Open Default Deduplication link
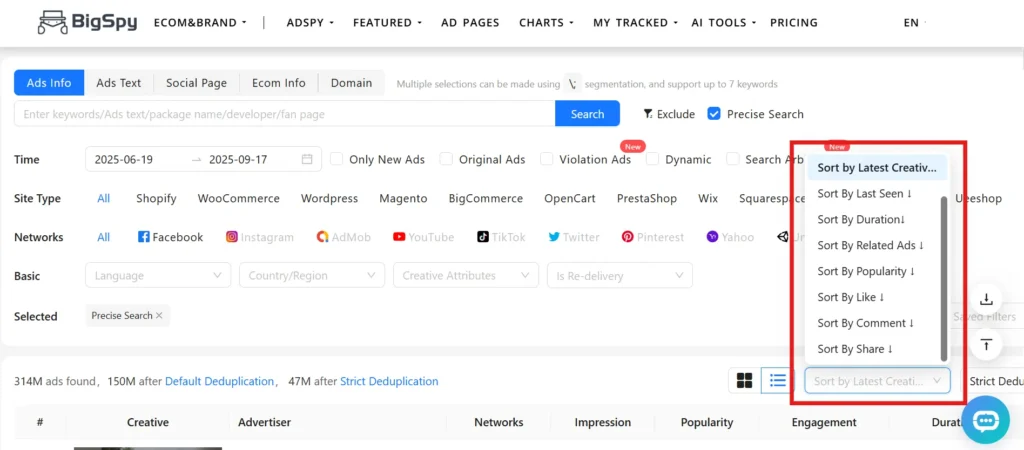The image size is (1024, 450). coord(219,381)
